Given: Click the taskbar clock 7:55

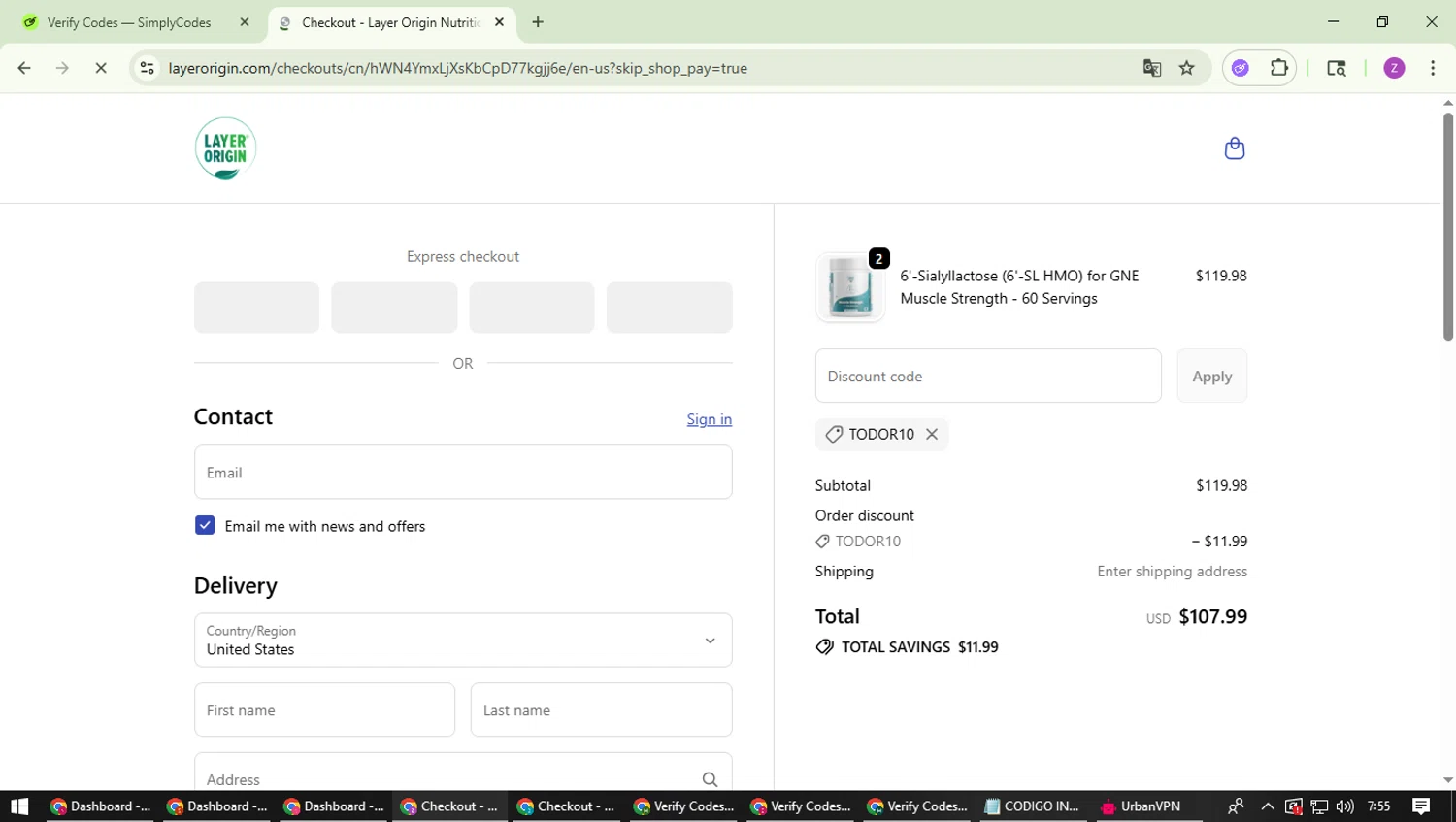Looking at the screenshot, I should click(1378, 806).
